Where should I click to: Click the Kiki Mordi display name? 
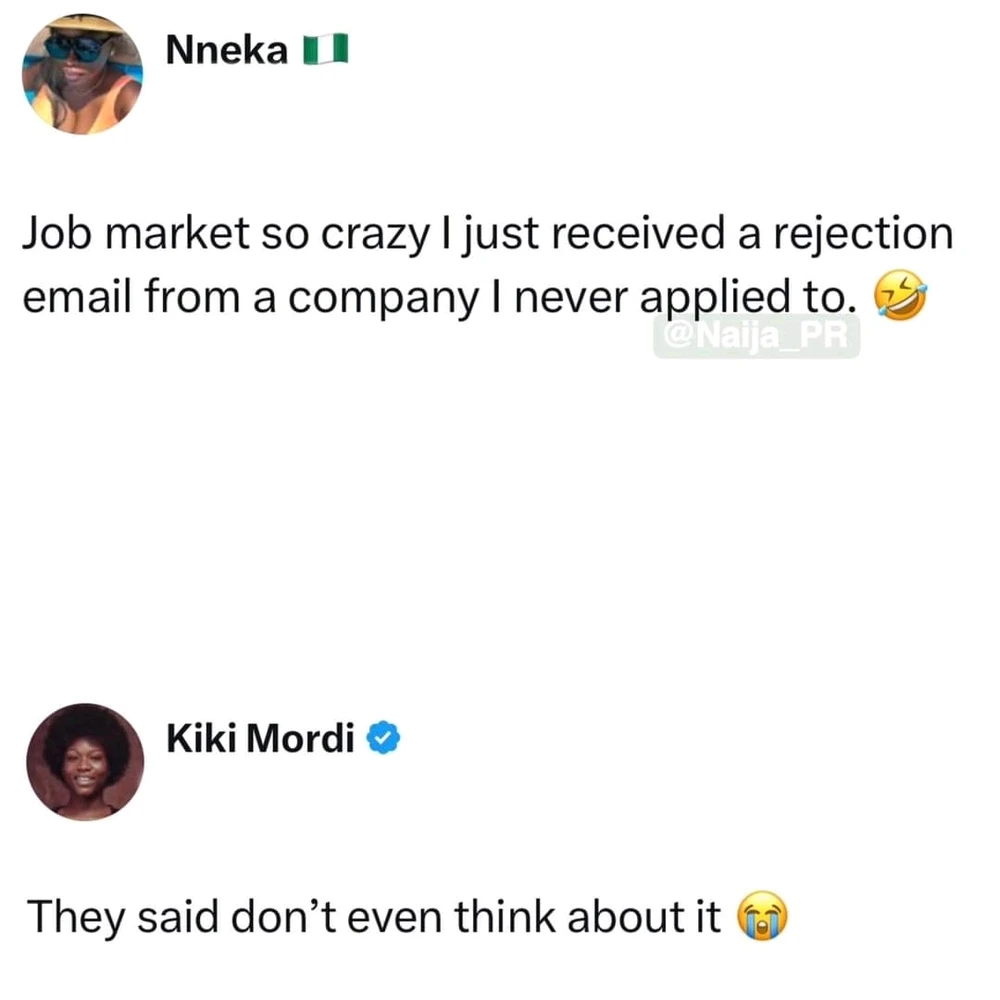coord(260,739)
